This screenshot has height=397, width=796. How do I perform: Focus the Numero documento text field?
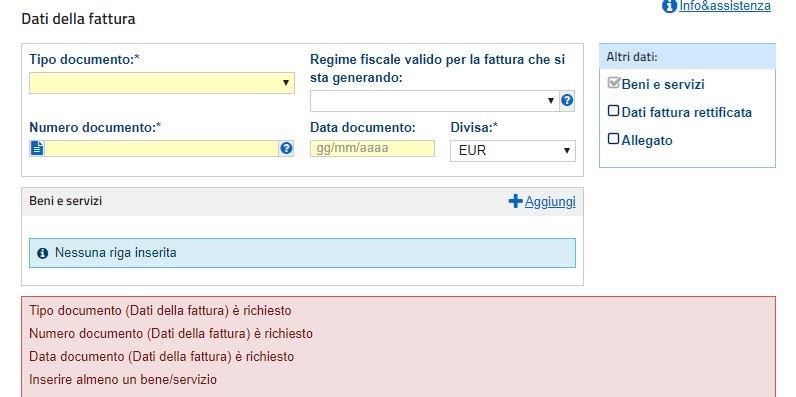click(161, 148)
